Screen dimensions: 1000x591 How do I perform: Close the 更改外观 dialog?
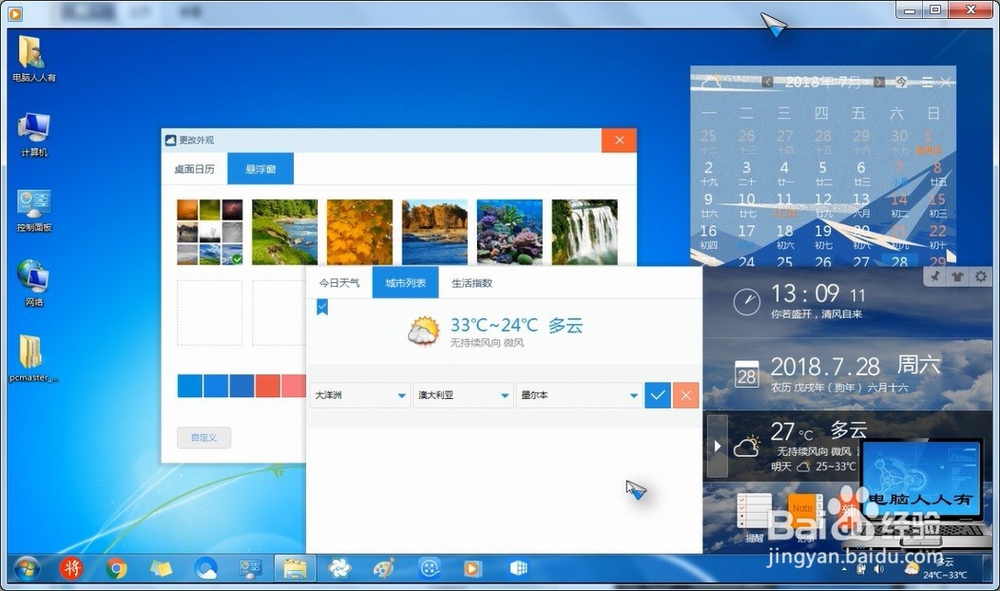point(619,140)
